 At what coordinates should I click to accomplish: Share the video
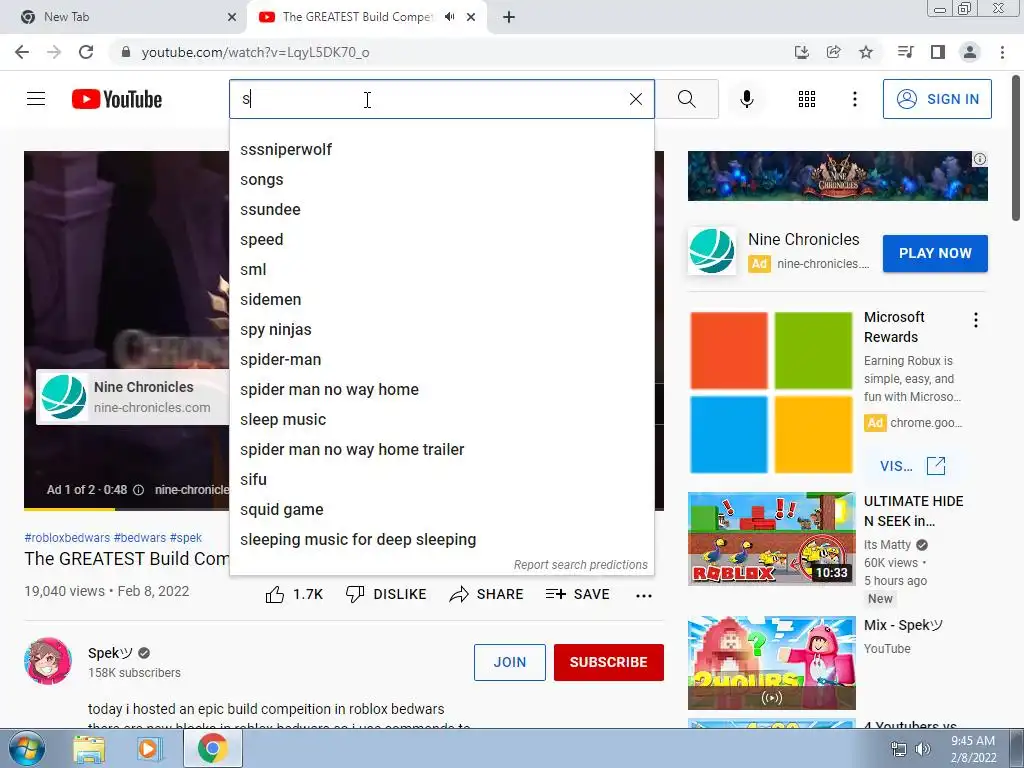[487, 594]
